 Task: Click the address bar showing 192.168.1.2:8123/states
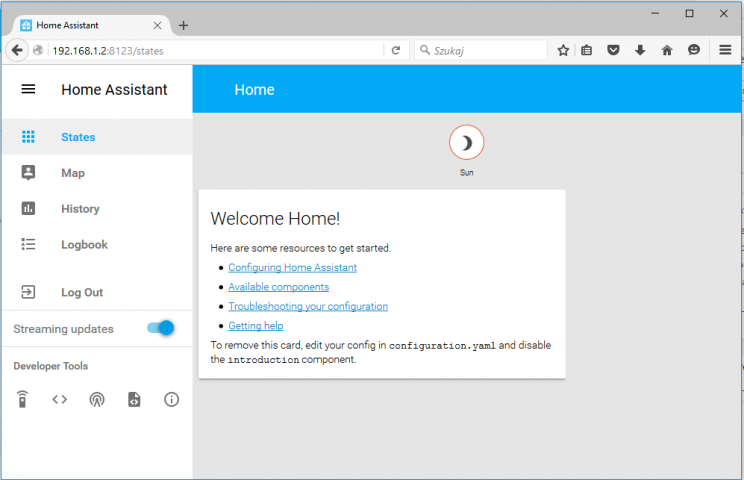pos(216,51)
